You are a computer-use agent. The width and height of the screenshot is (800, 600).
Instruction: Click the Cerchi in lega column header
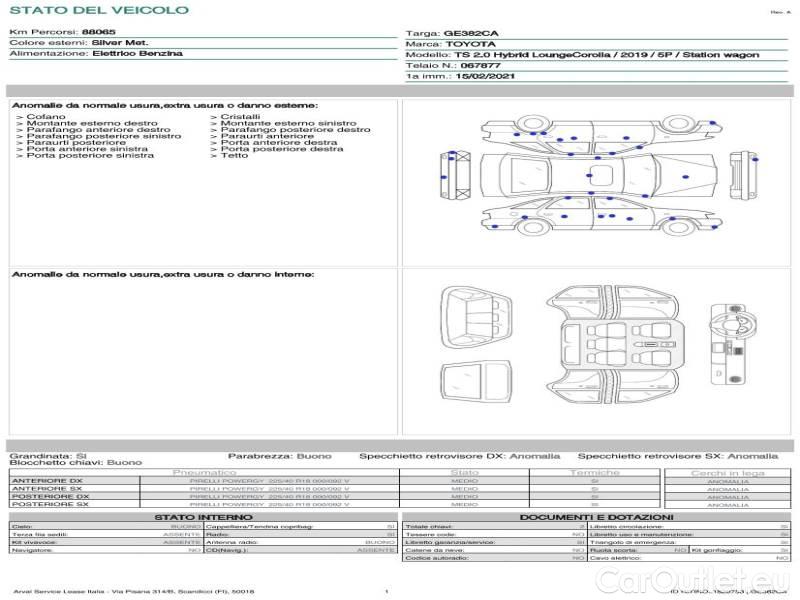pyautogui.click(x=728, y=473)
